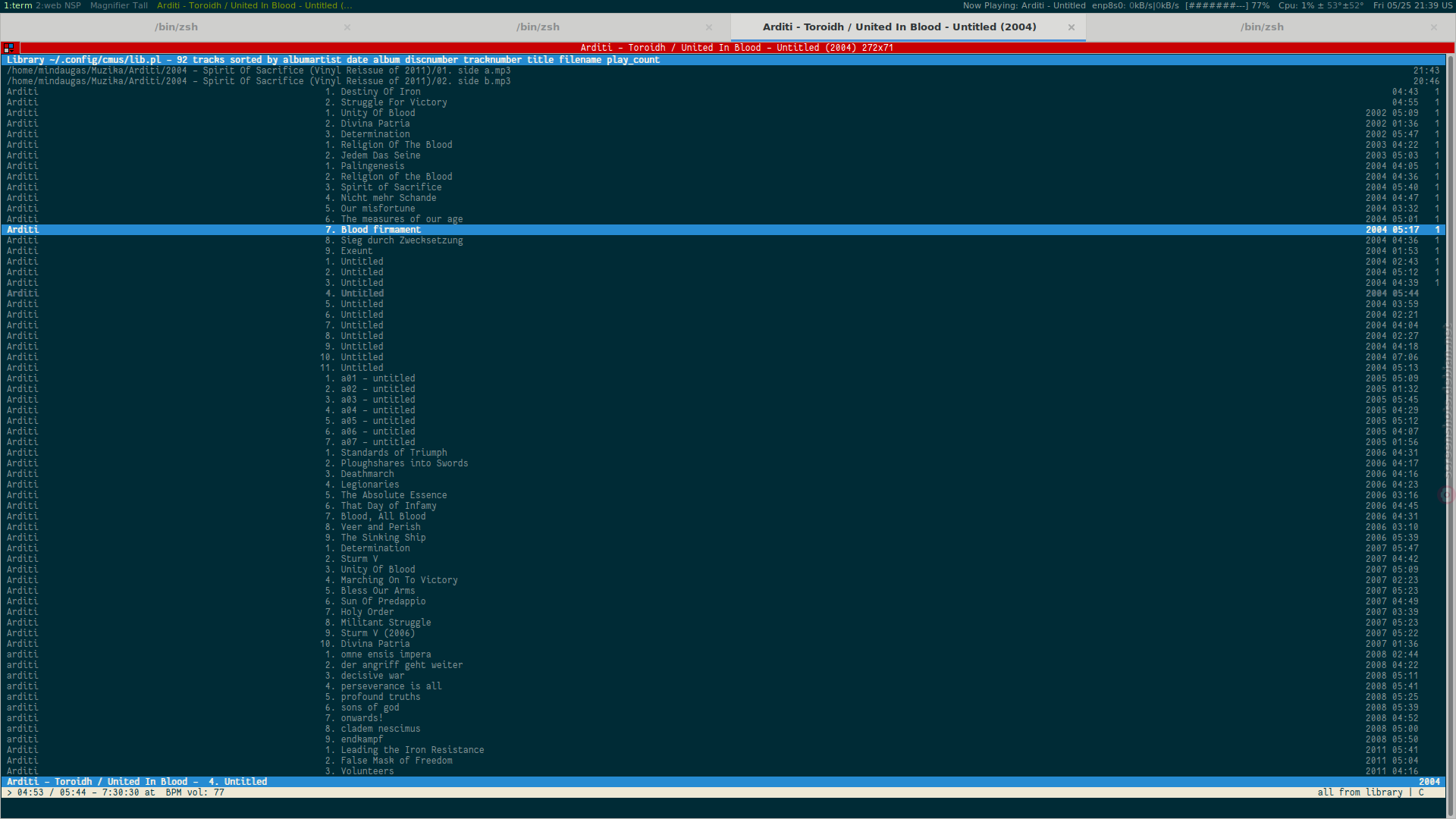Switch to the 2:web workspace

pos(49,5)
